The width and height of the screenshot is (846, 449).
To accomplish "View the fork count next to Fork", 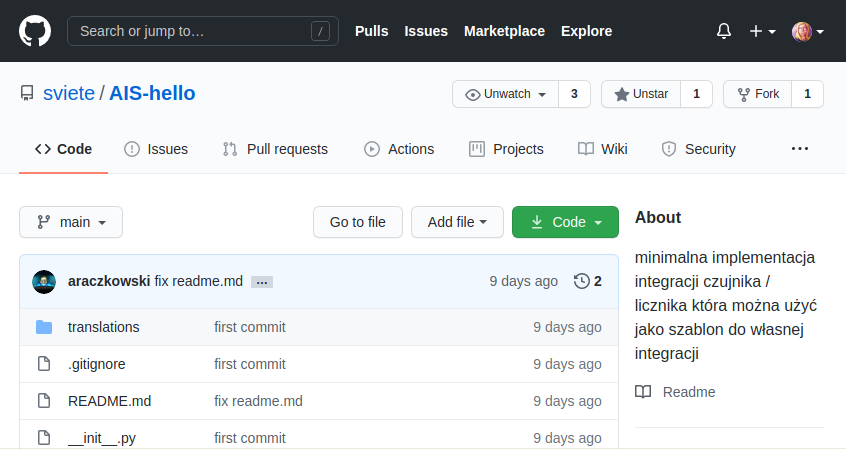I will tap(807, 94).
